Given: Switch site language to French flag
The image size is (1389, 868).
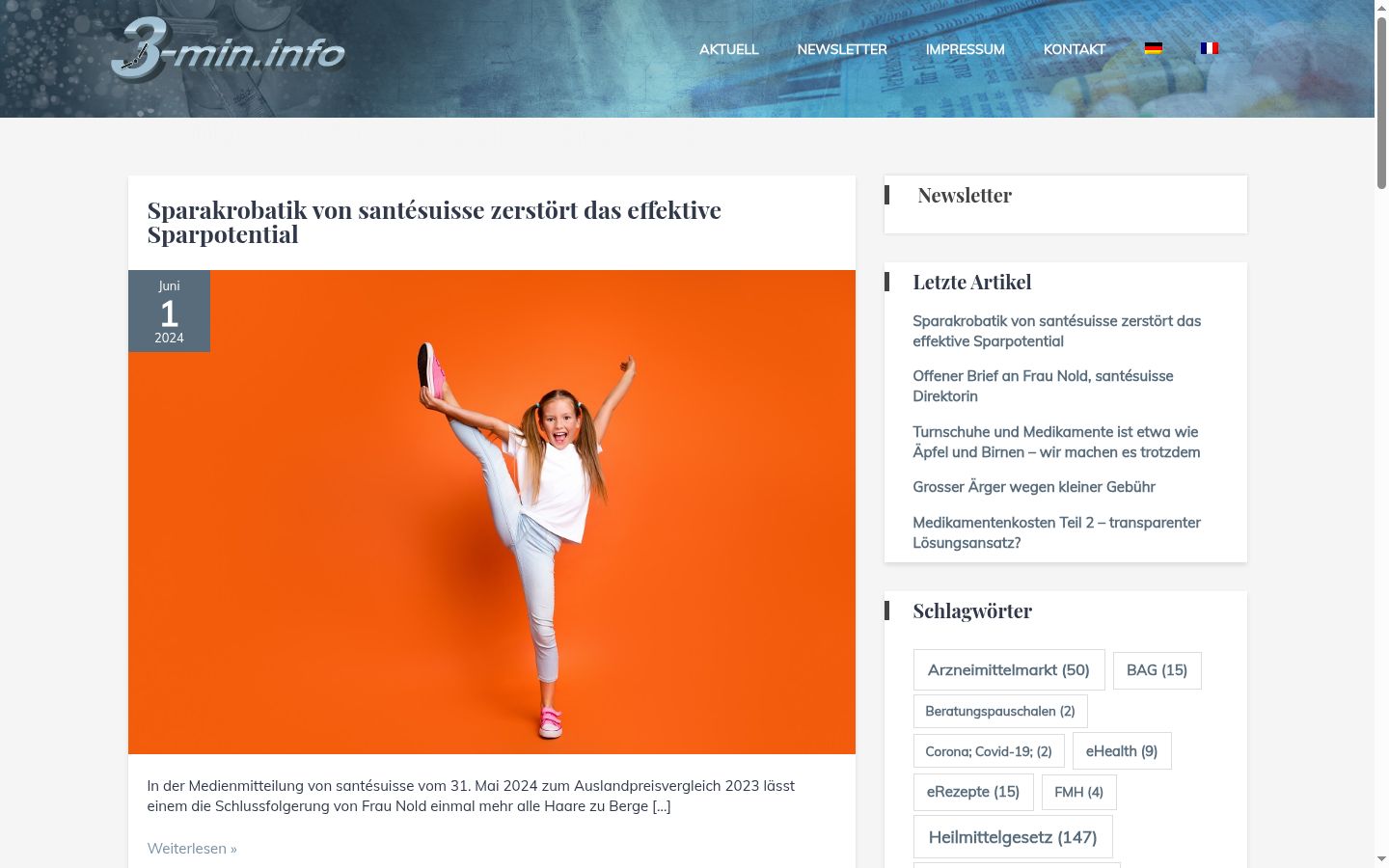Looking at the screenshot, I should coord(1210,48).
